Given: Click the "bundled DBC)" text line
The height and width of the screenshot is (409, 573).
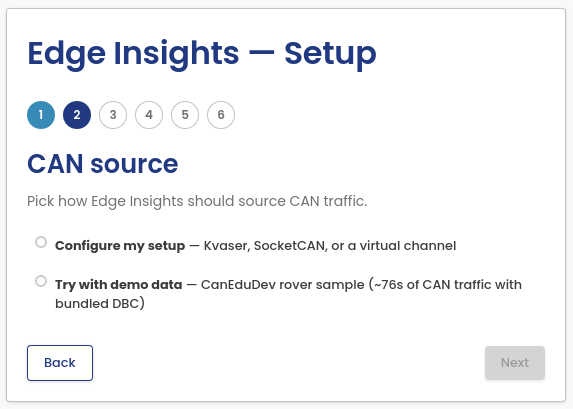Looking at the screenshot, I should point(100,304).
